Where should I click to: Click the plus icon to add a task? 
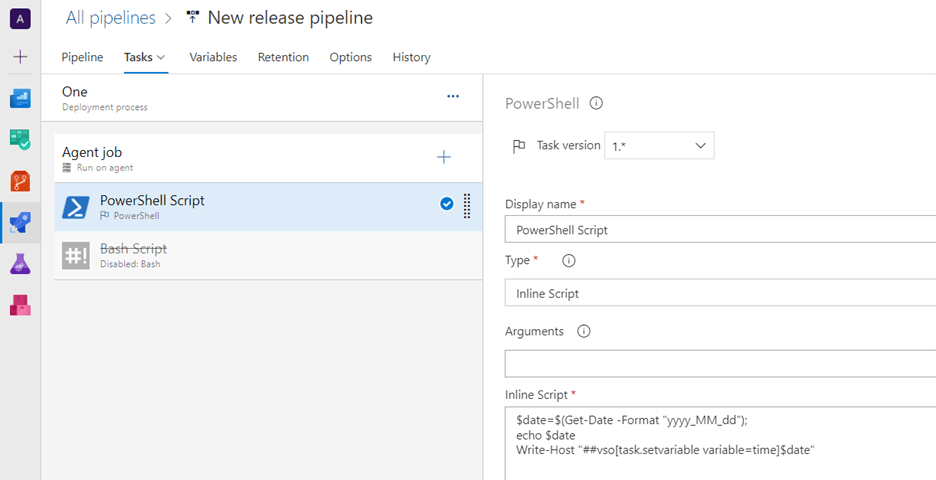click(444, 157)
